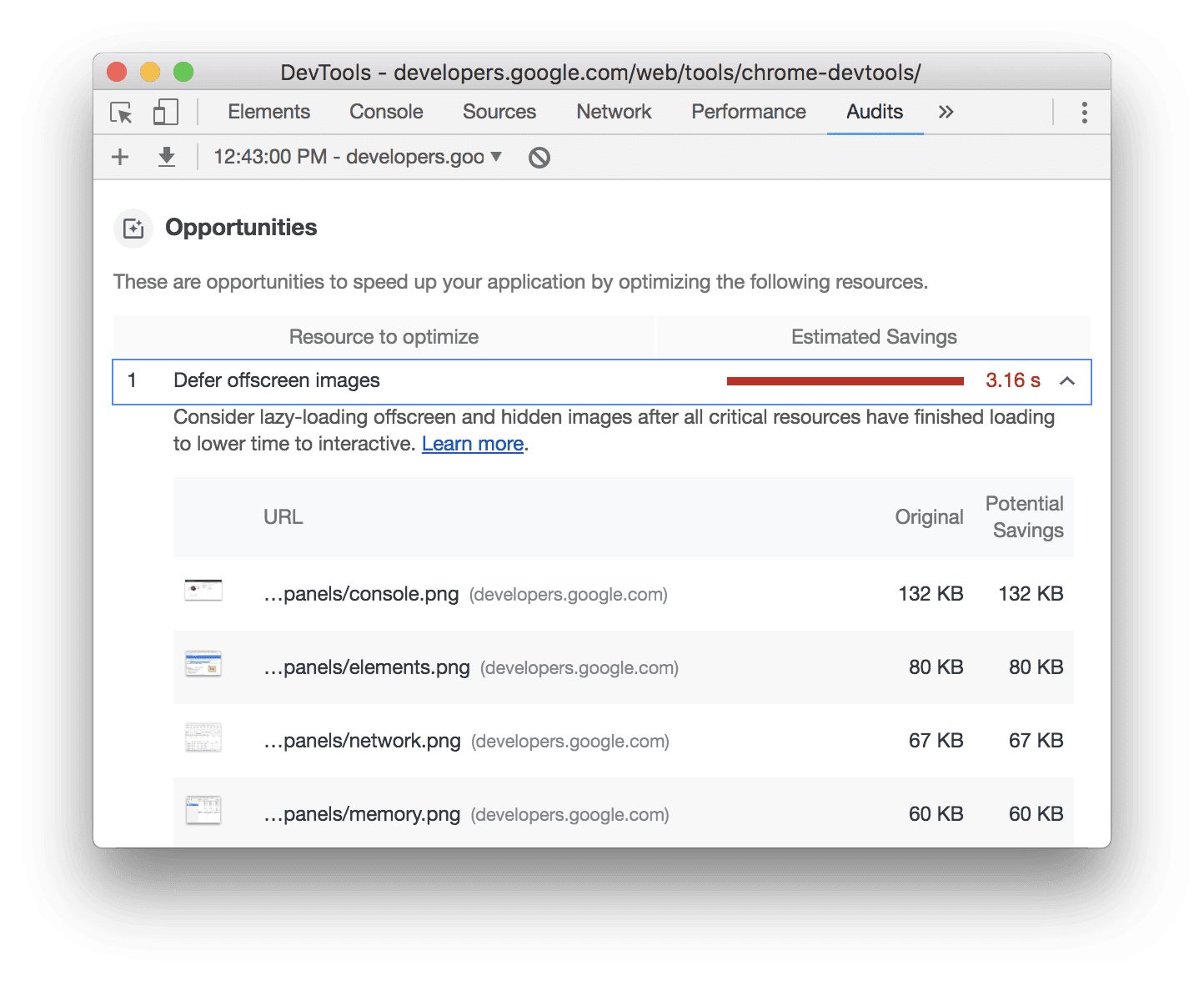This screenshot has height=981, width=1204.
Task: Collapse the Defer offscreen images row
Action: pos(1067,381)
